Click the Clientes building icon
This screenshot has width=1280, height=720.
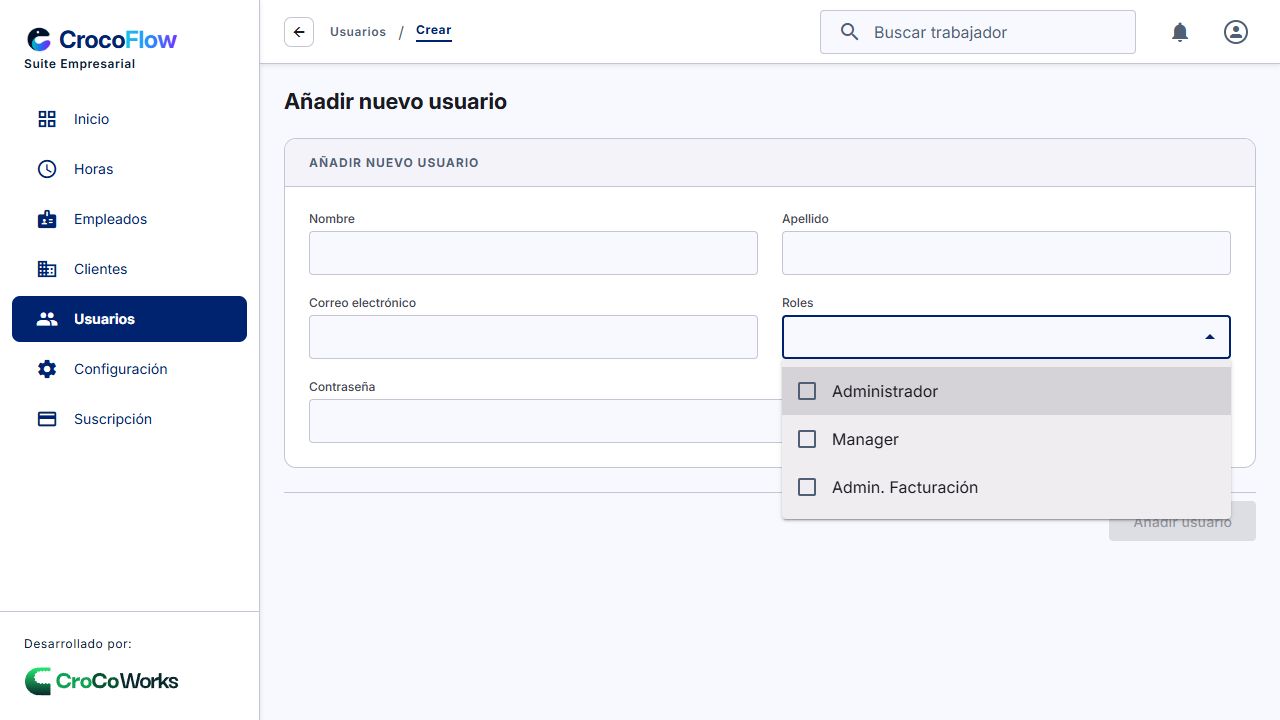47,269
